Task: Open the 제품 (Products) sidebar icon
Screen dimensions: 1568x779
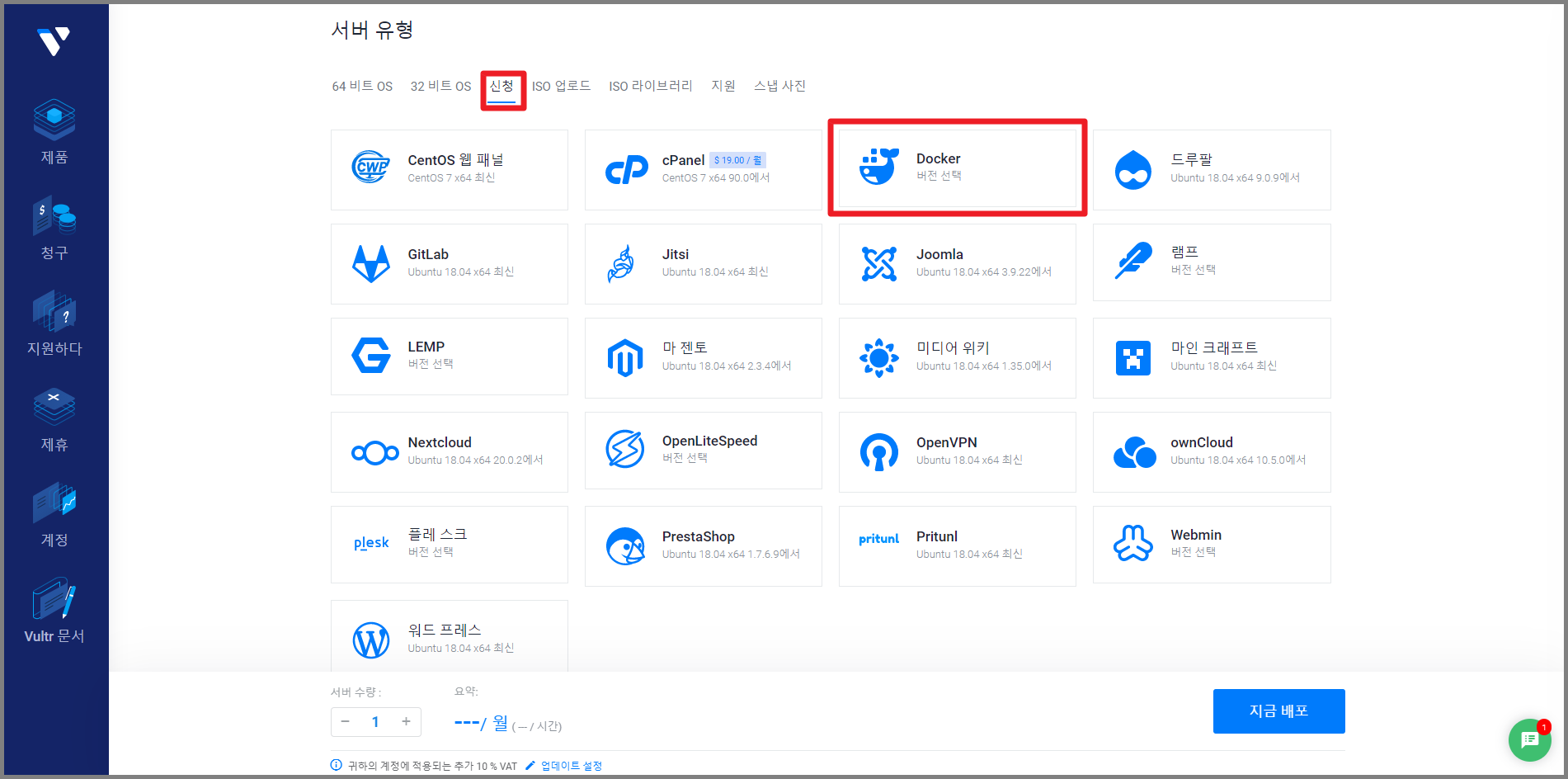Action: tap(54, 120)
